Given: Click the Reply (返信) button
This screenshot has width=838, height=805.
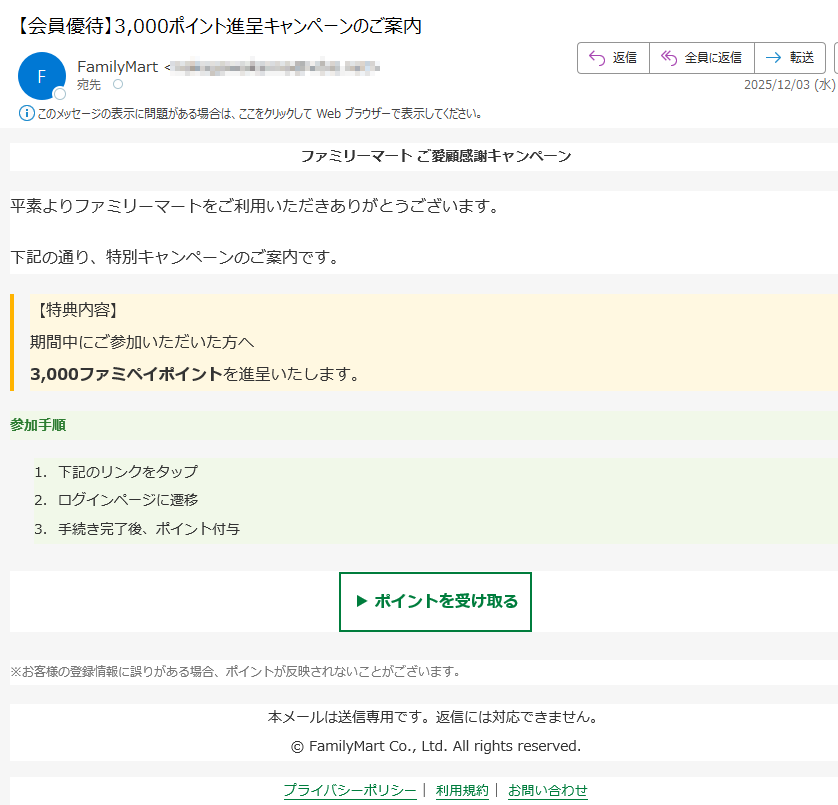Looking at the screenshot, I should [x=613, y=58].
